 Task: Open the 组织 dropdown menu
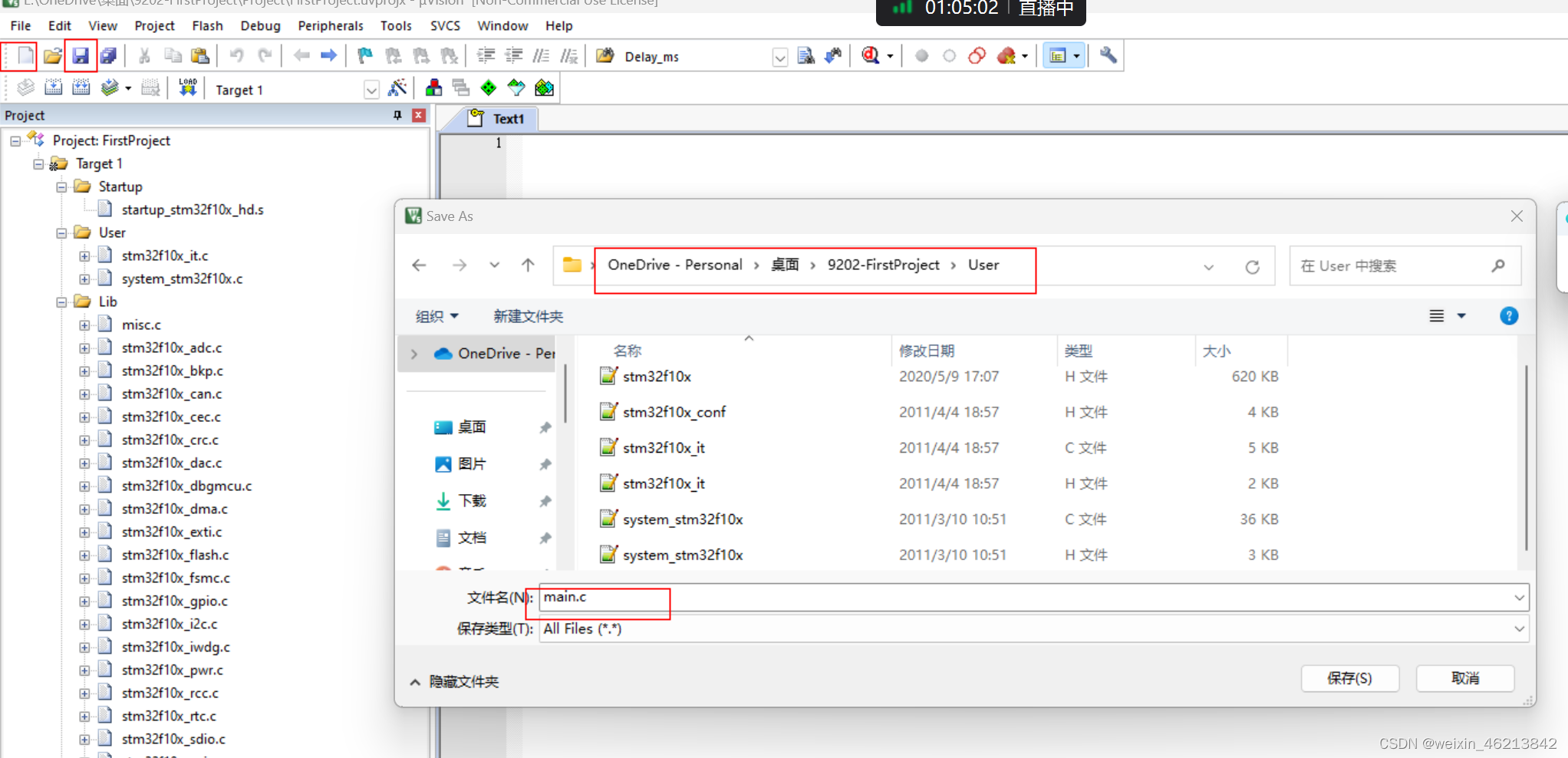click(x=437, y=316)
